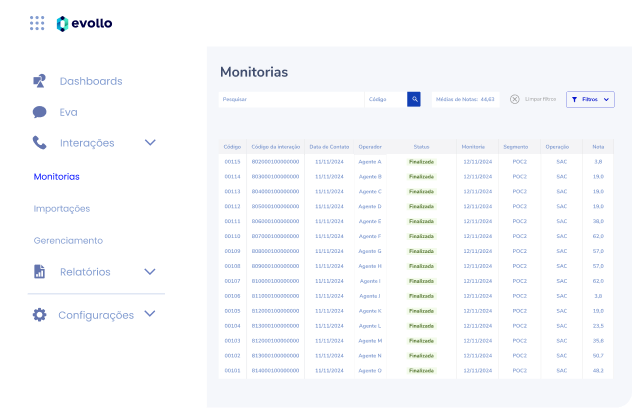Image resolution: width=632 pixels, height=408 pixels.
Task: Click the Eva chat bubble icon
Action: [x=40, y=112]
